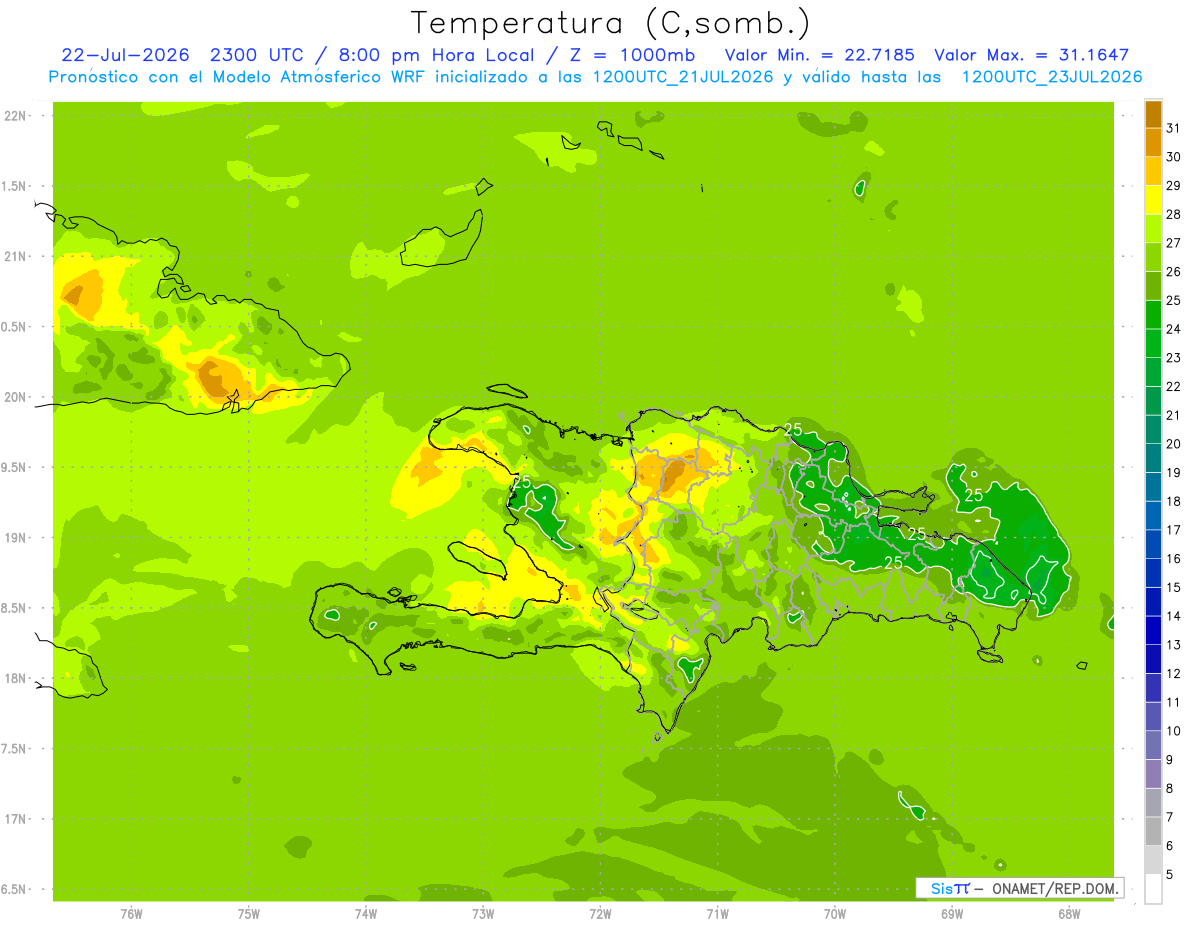This screenshot has height=927, width=1200.
Task: Click the yellow legend swatch between 28 and 29
Action: (x=1153, y=199)
